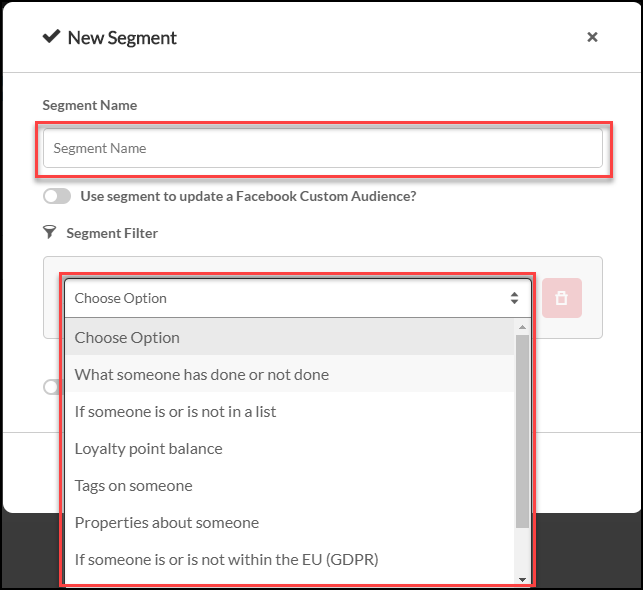
Task: Select 'What someone has done or not done'
Action: (290, 374)
